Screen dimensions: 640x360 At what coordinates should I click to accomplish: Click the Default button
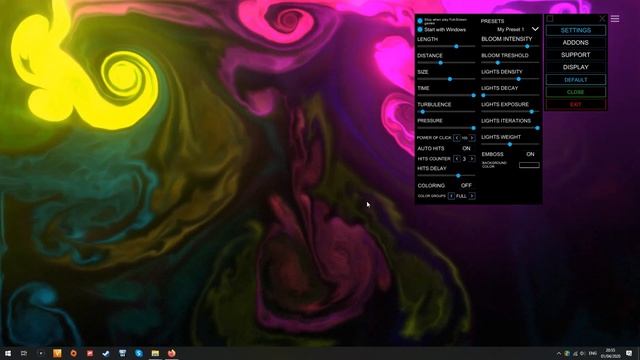[x=576, y=80]
